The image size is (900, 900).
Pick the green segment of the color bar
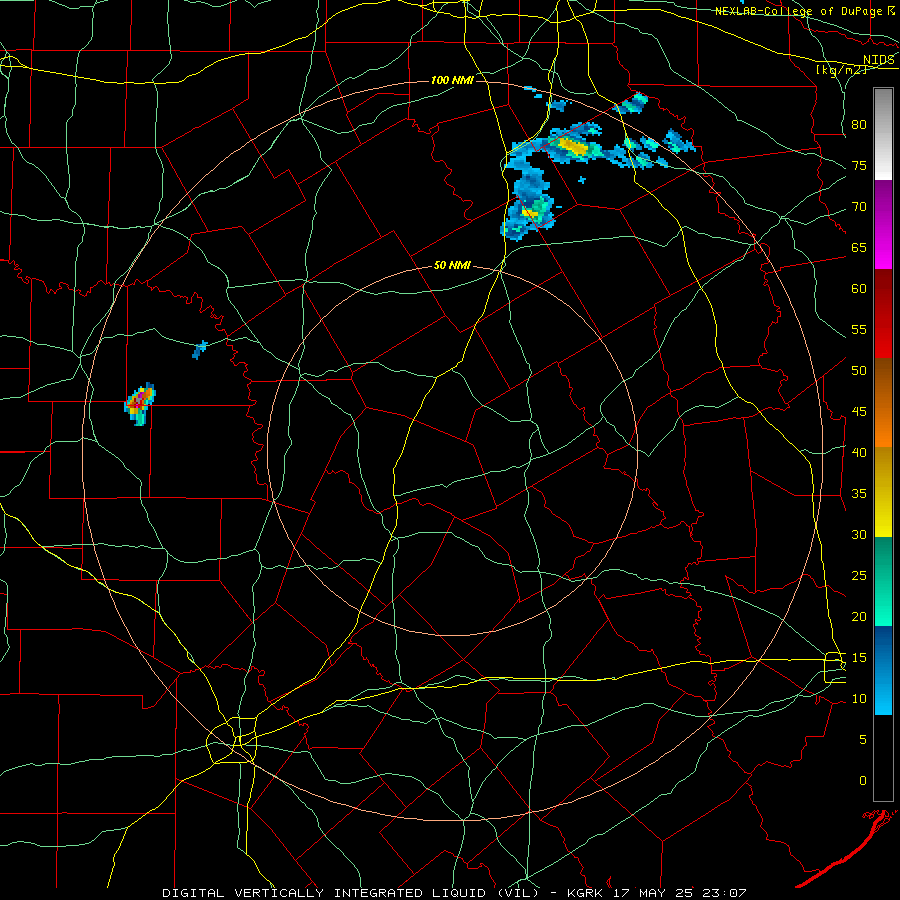click(x=883, y=581)
